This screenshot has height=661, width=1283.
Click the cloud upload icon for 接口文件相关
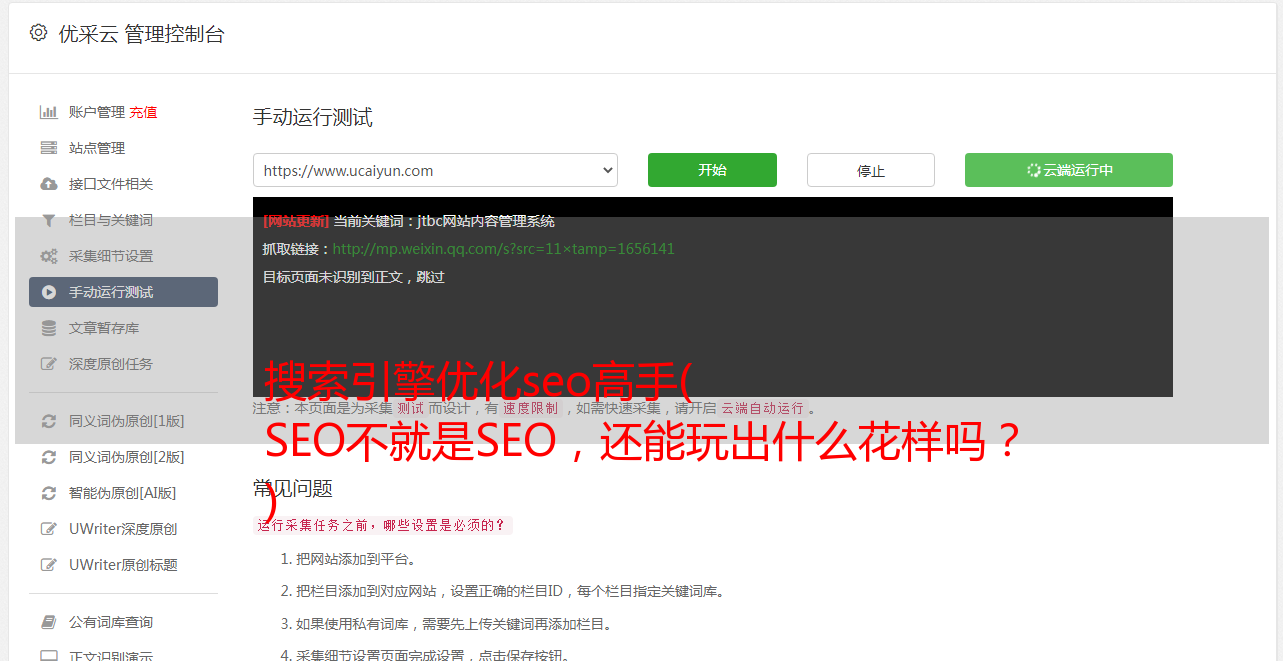(48, 184)
